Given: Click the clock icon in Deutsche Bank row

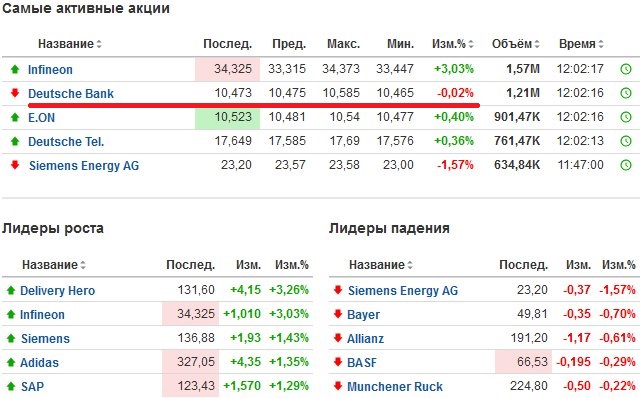Looking at the screenshot, I should click(625, 93).
